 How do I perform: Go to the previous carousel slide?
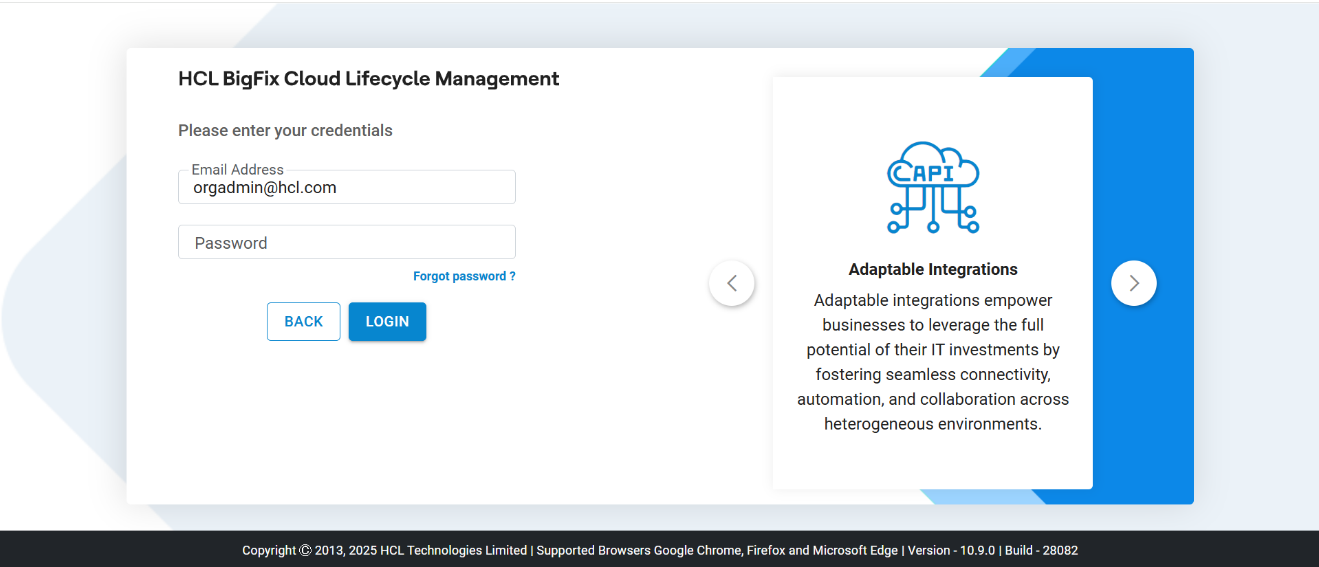[732, 283]
